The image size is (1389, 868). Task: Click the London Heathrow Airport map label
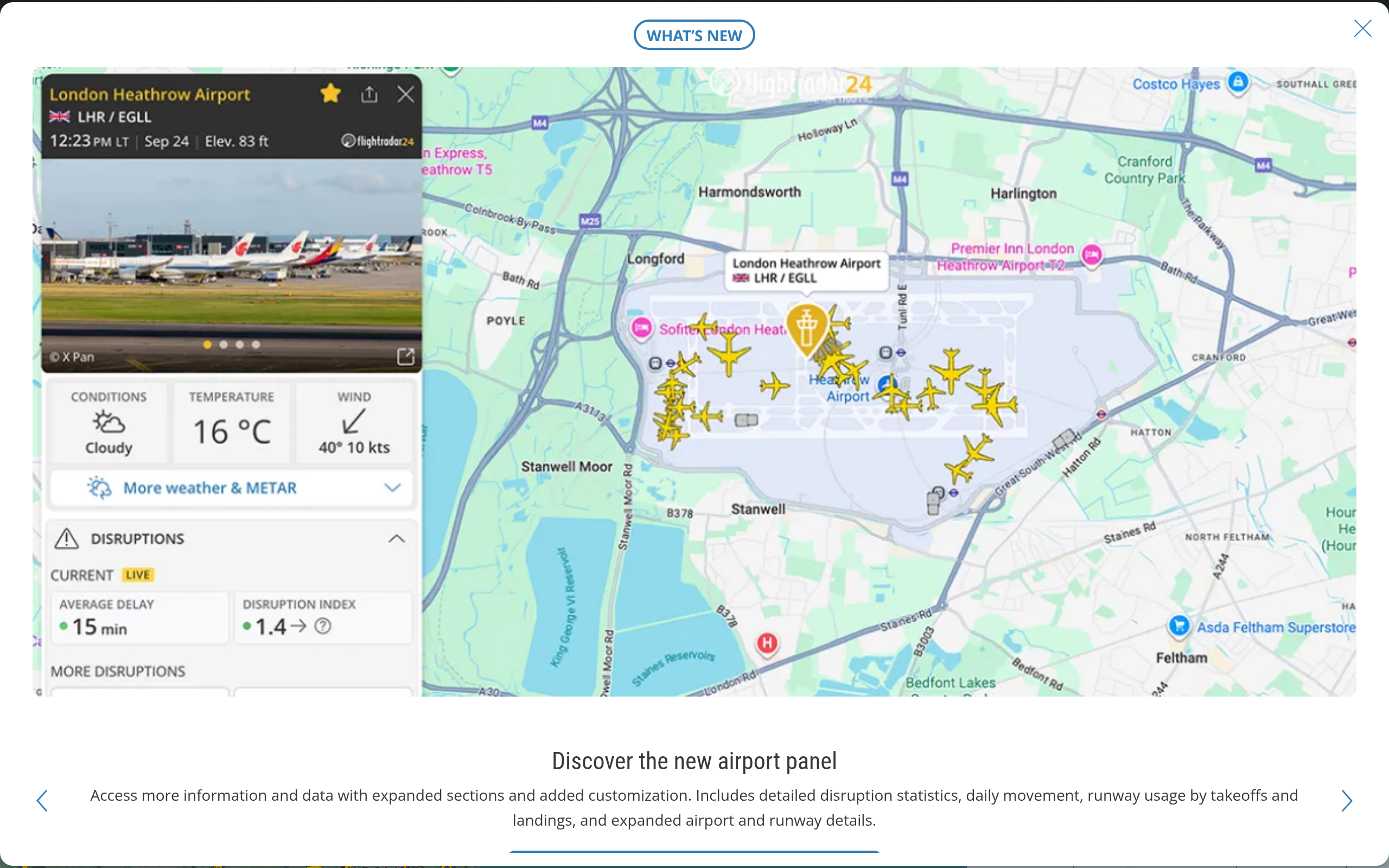point(806,270)
